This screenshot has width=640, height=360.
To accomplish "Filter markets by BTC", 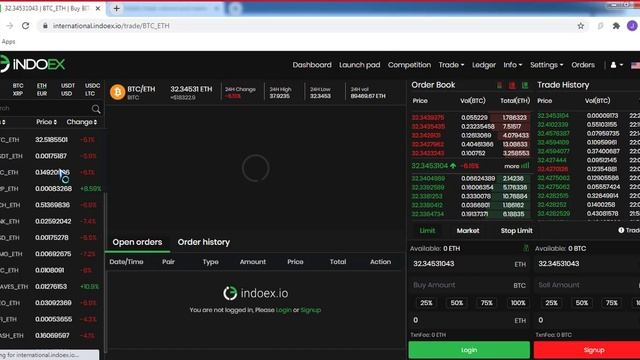I will [18, 86].
